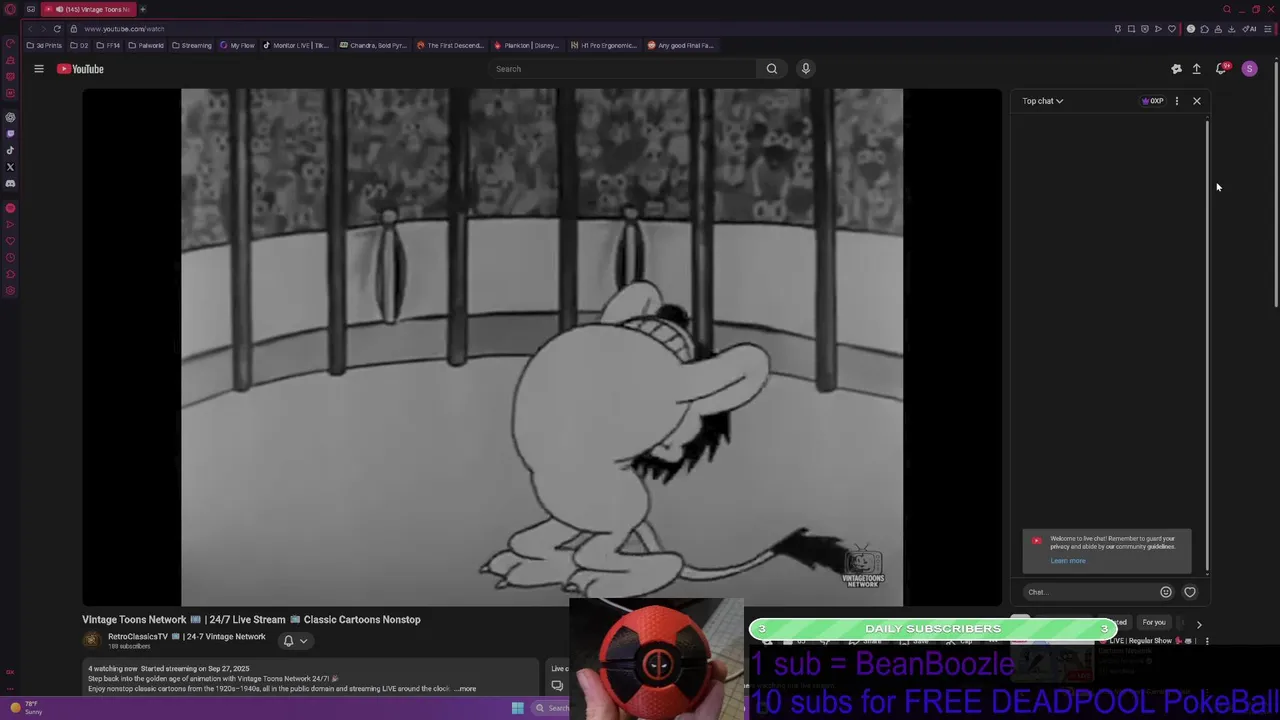Click the search magnifier button
Screen dimensions: 1280x720
(x=771, y=69)
